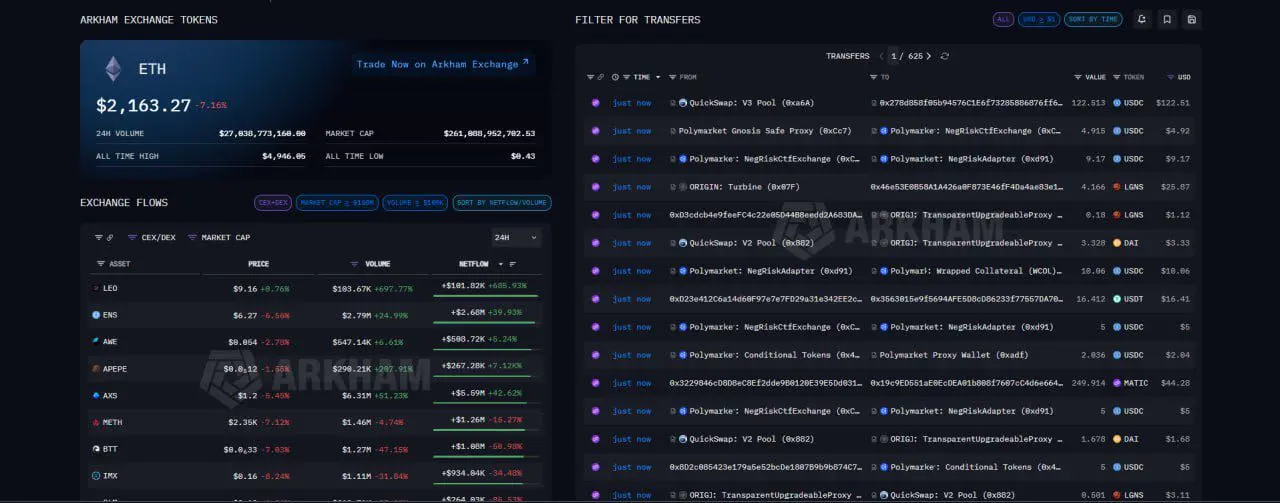The width and height of the screenshot is (1280, 503).
Task: Open the METH asset row
Action: [x=315, y=422]
